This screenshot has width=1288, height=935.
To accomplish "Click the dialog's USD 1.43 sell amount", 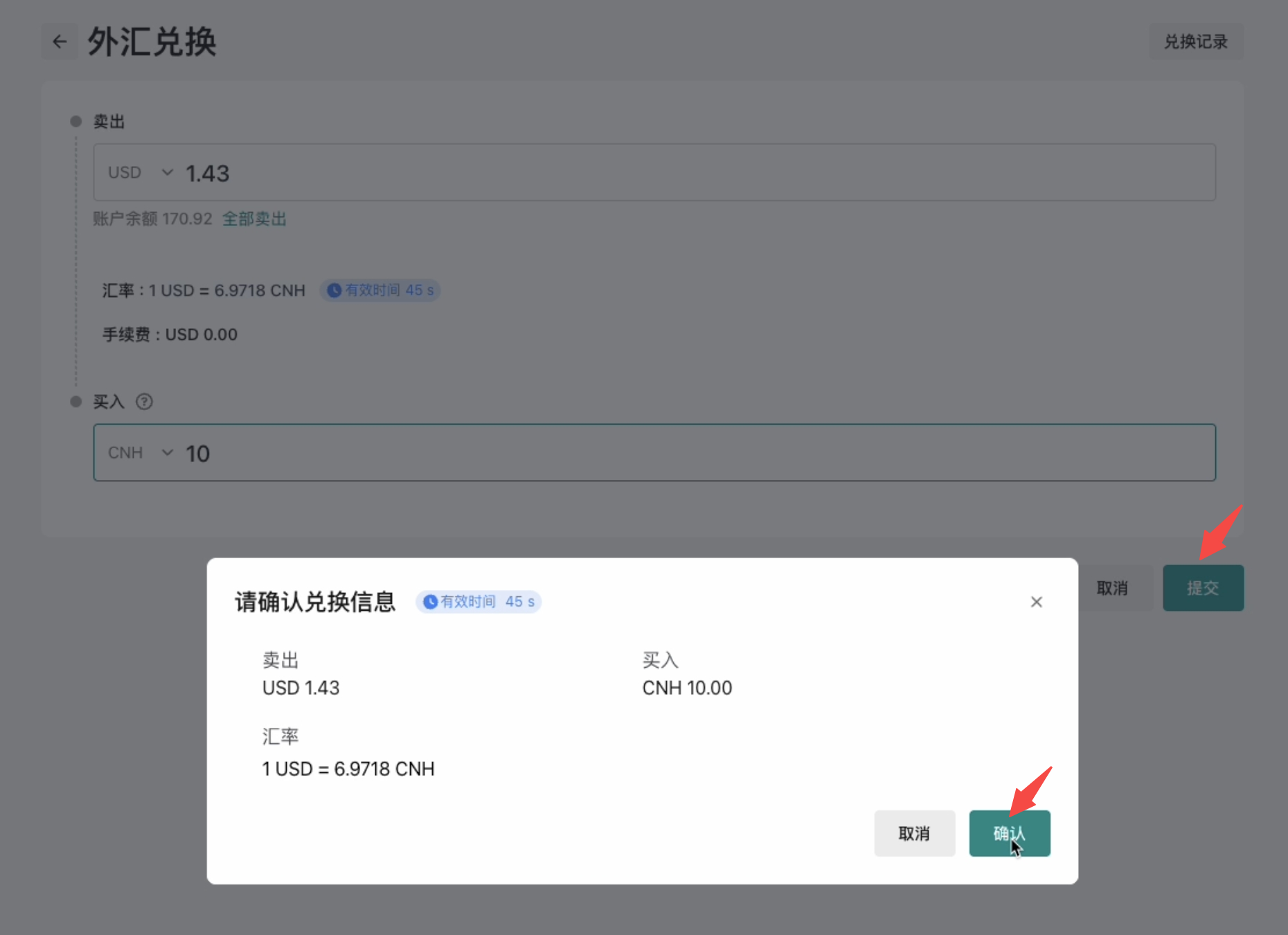I will tap(301, 688).
